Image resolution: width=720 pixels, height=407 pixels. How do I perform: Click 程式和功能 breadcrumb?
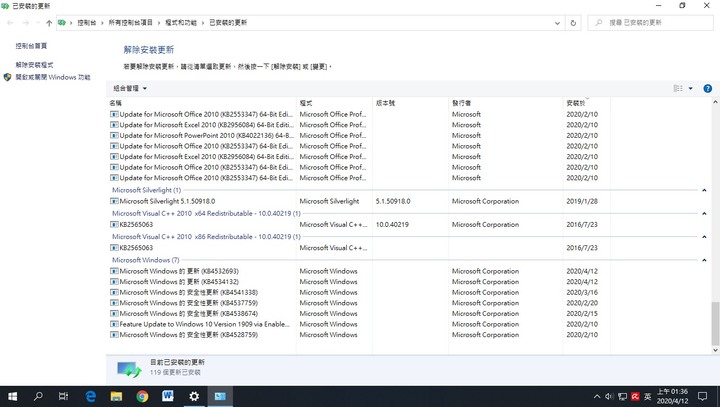coord(181,23)
